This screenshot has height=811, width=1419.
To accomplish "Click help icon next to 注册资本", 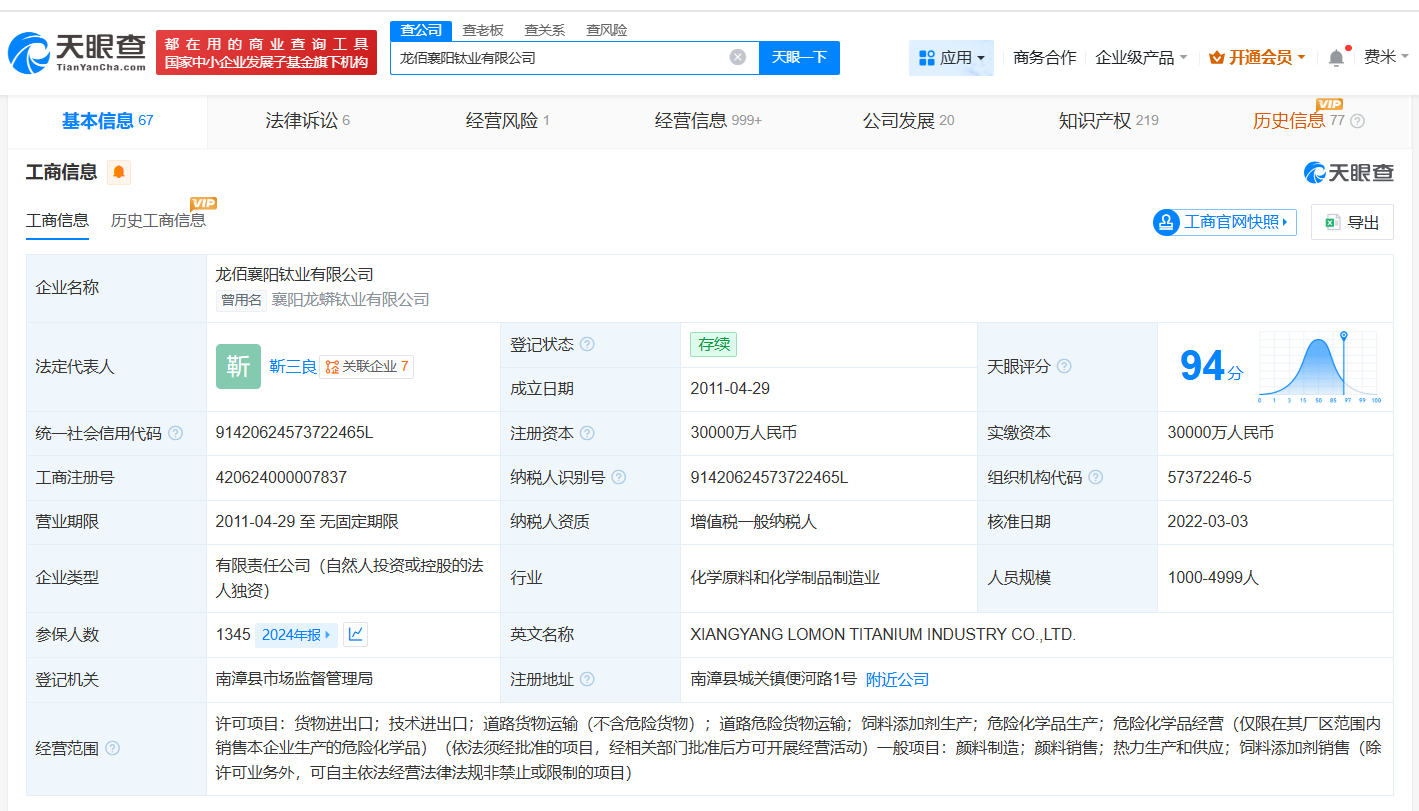I will [587, 433].
